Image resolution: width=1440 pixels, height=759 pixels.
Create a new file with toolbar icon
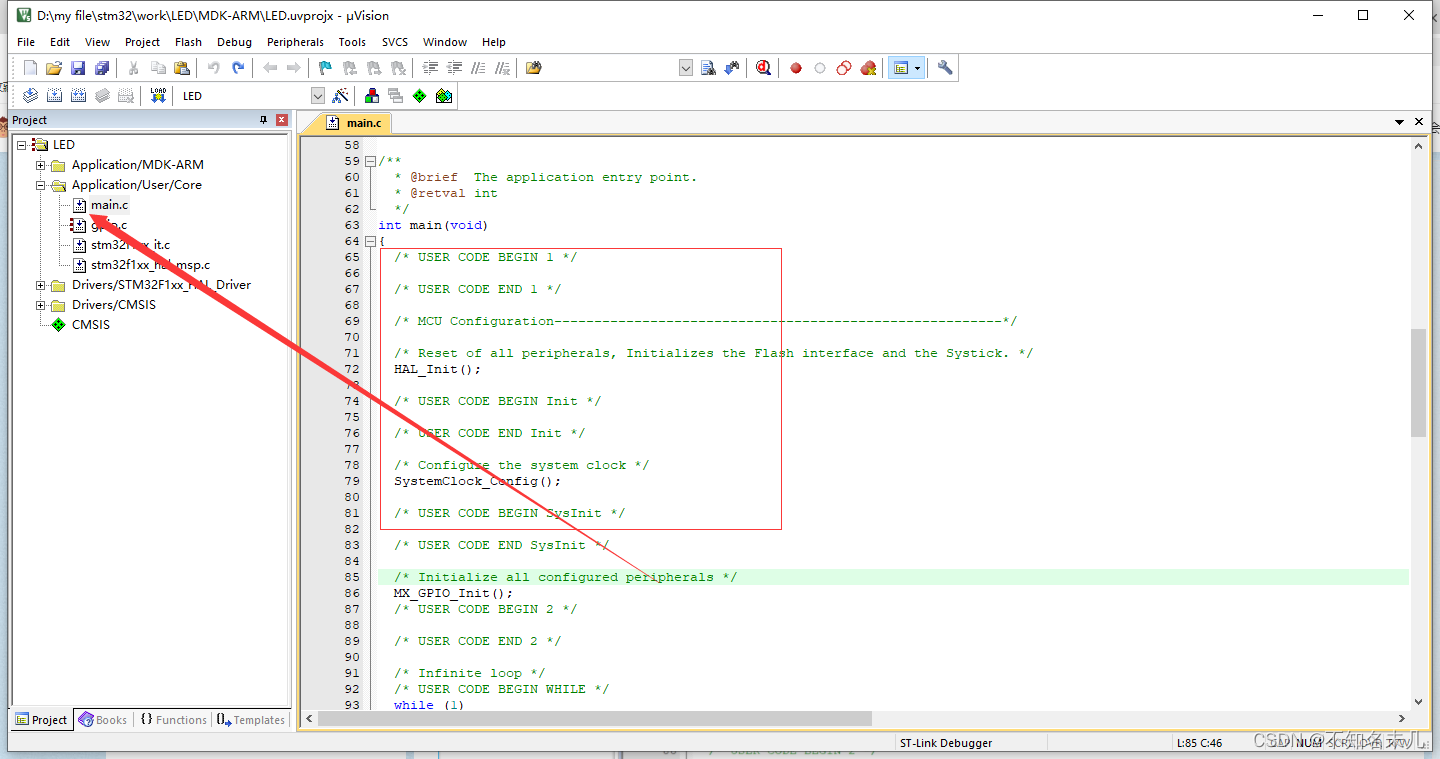point(30,68)
